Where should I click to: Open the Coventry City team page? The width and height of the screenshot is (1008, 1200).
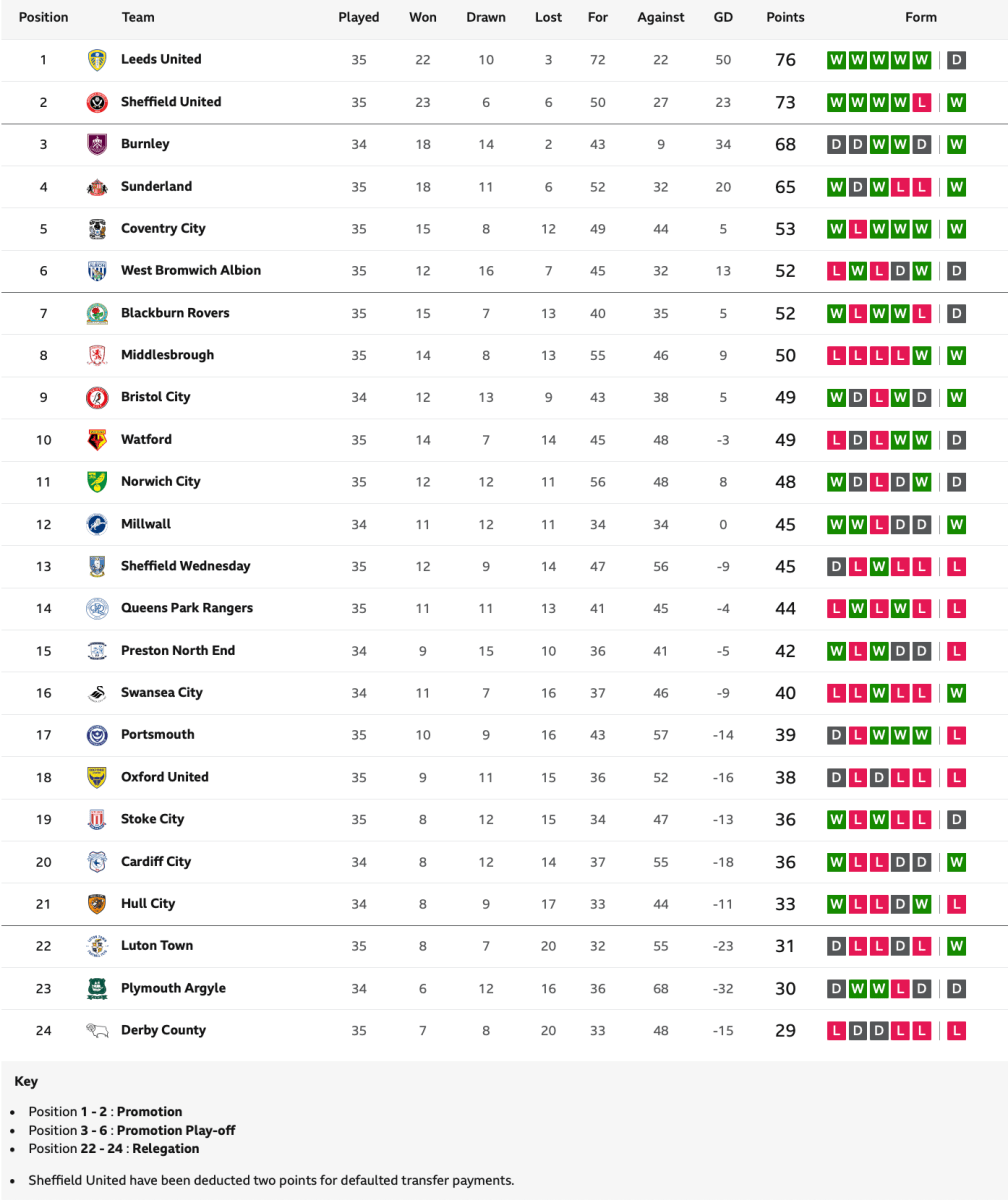point(163,228)
